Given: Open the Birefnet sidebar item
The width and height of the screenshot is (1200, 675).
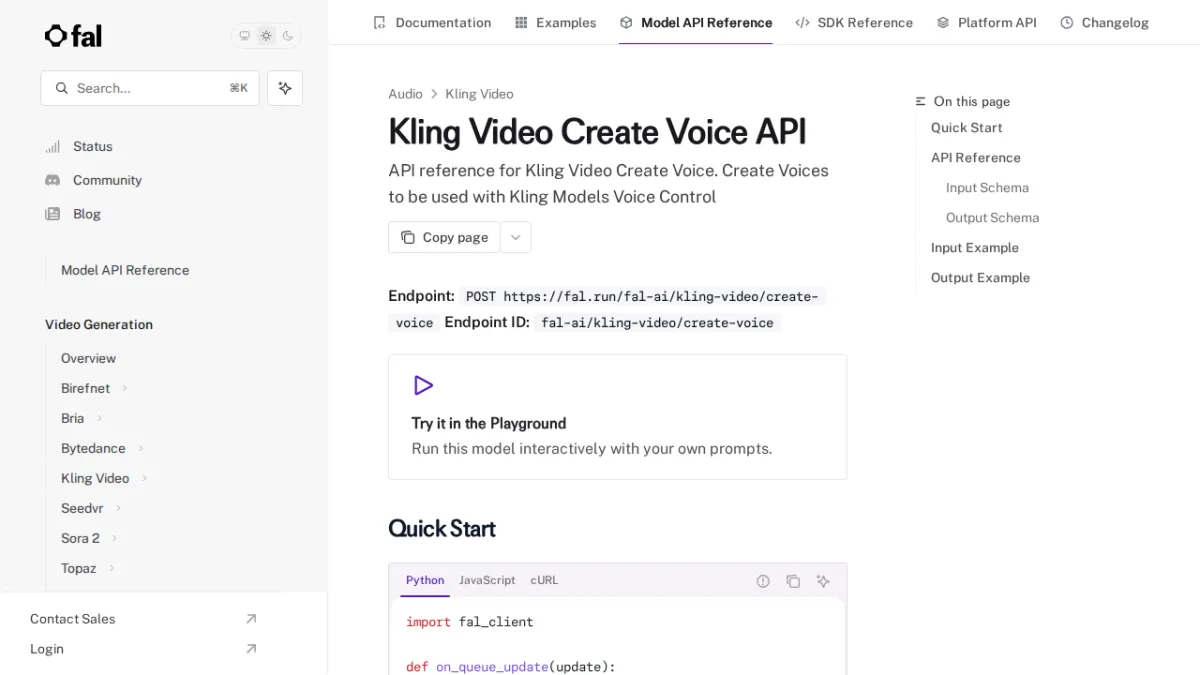Looking at the screenshot, I should pyautogui.click(x=85, y=388).
